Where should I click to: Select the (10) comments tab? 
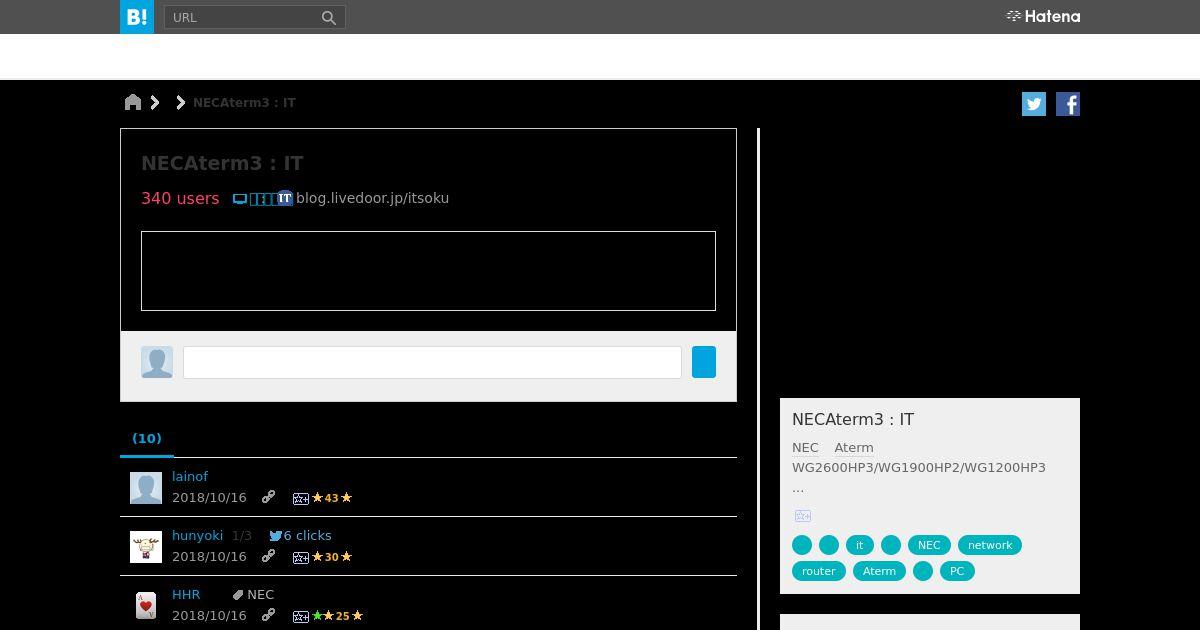pyautogui.click(x=147, y=438)
